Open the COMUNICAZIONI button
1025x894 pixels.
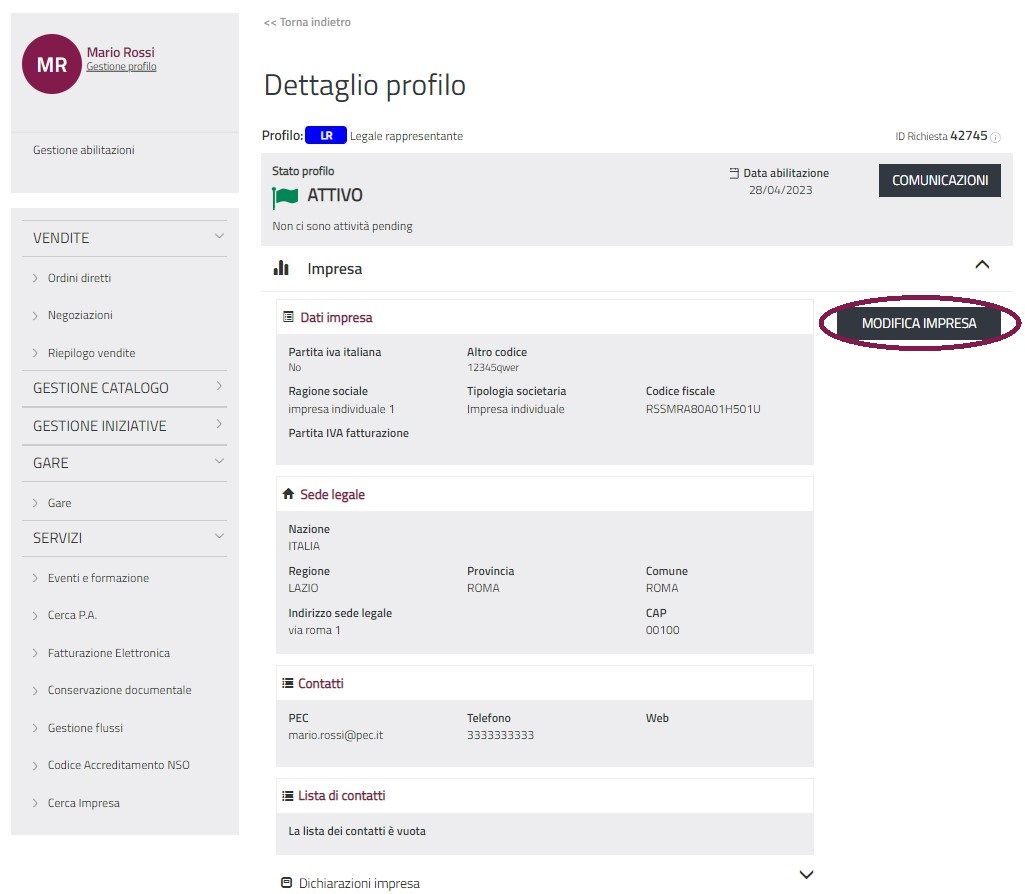[x=939, y=181]
